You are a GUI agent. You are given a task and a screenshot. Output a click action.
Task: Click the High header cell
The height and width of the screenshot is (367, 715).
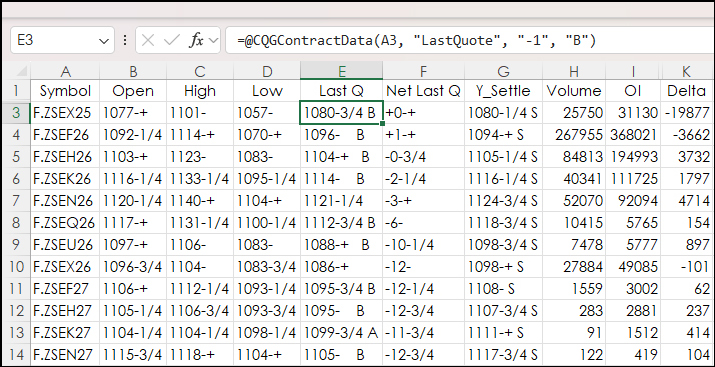(200, 91)
